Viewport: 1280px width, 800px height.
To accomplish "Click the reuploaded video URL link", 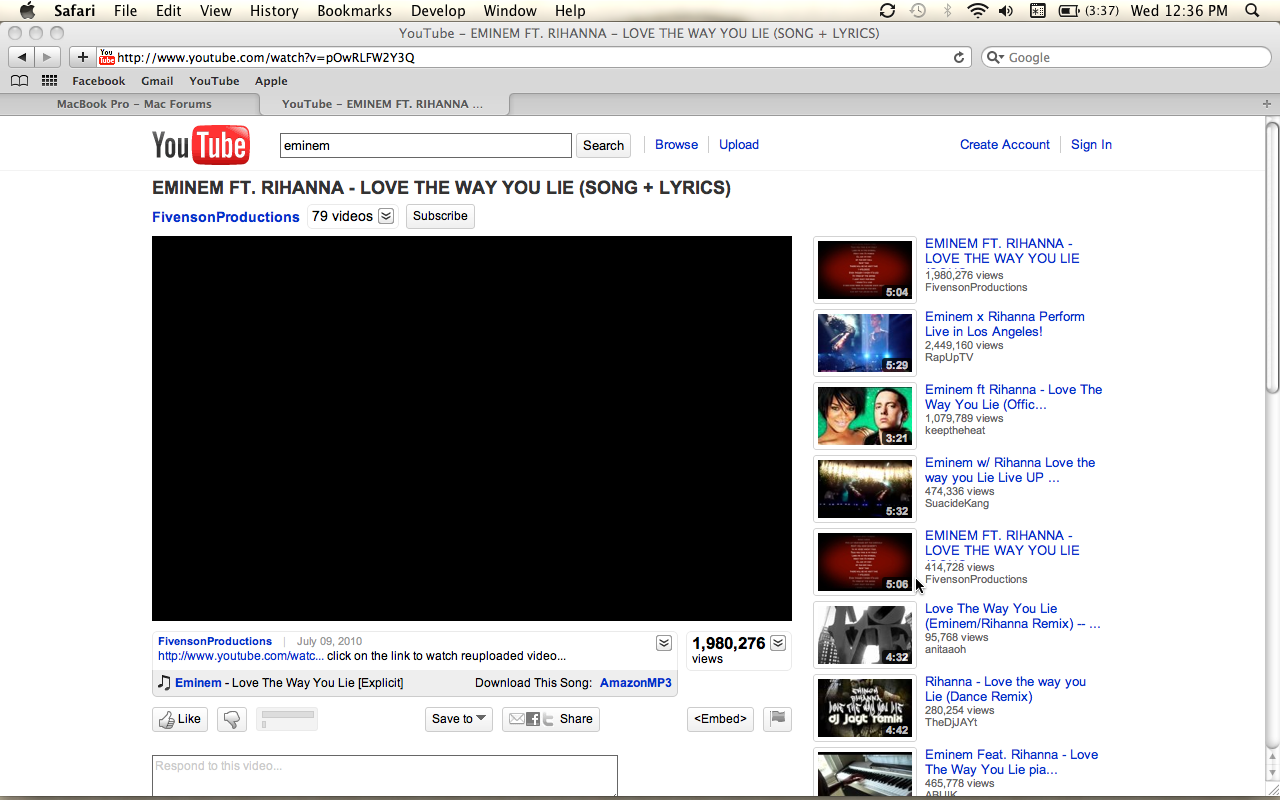I will pyautogui.click(x=241, y=656).
